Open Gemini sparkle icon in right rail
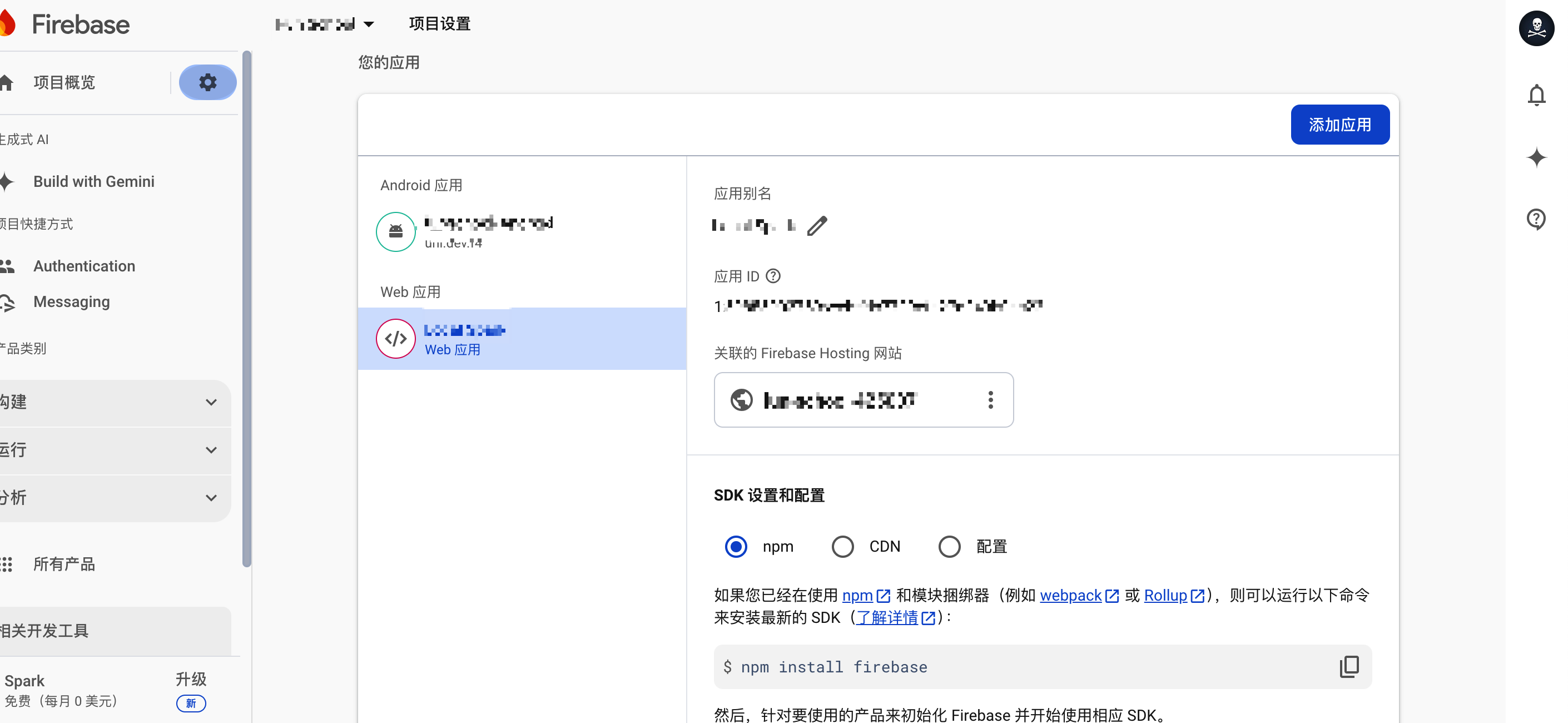1568x723 pixels. [1536, 157]
